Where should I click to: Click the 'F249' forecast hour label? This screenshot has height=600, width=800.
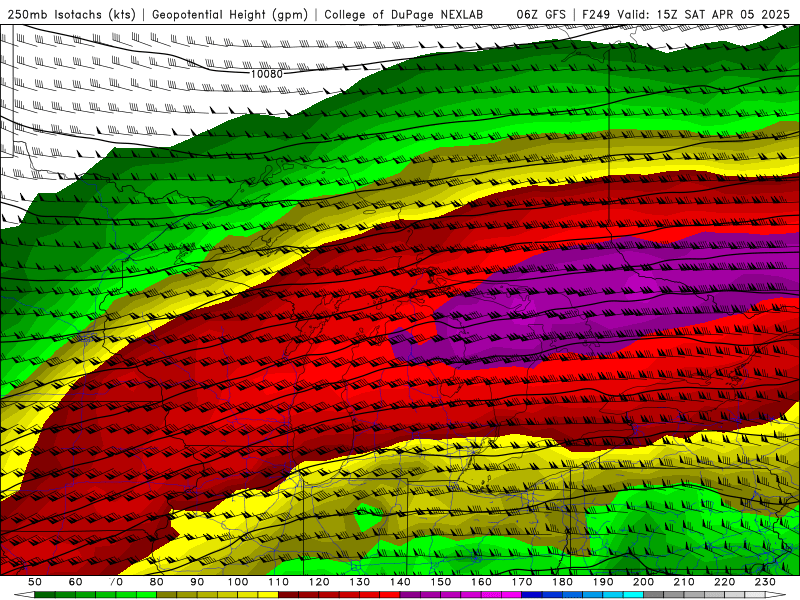pos(596,15)
